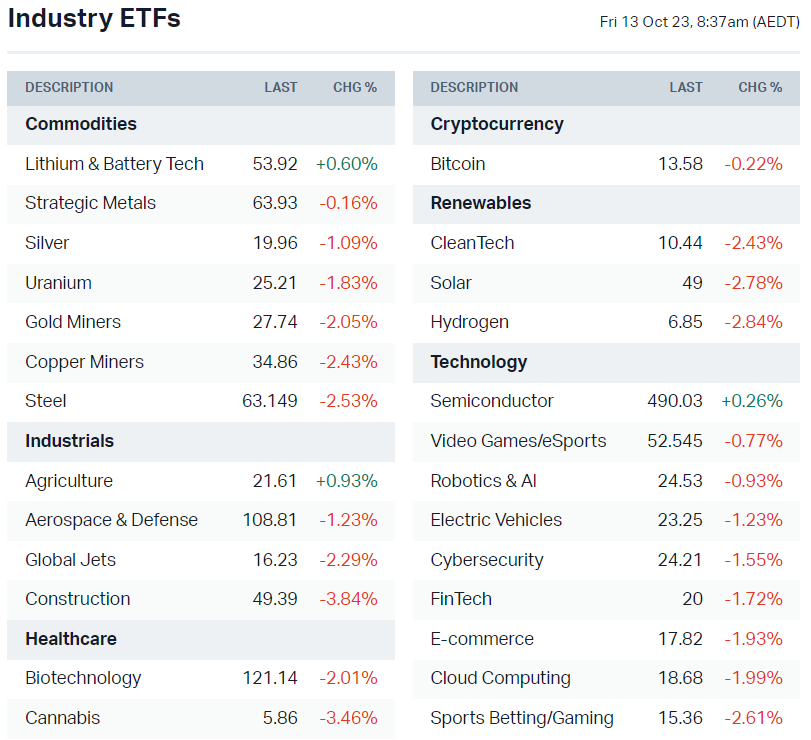Click the right table LAST column header
The height and width of the screenshot is (740, 811).
(686, 88)
